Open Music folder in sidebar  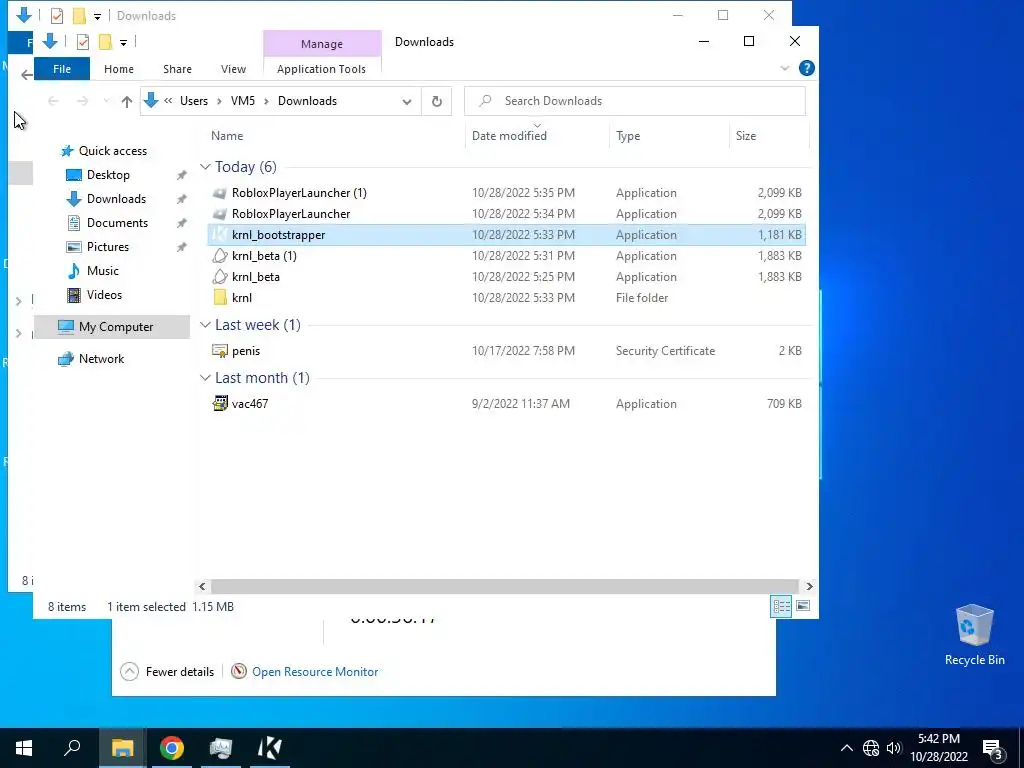pos(103,270)
